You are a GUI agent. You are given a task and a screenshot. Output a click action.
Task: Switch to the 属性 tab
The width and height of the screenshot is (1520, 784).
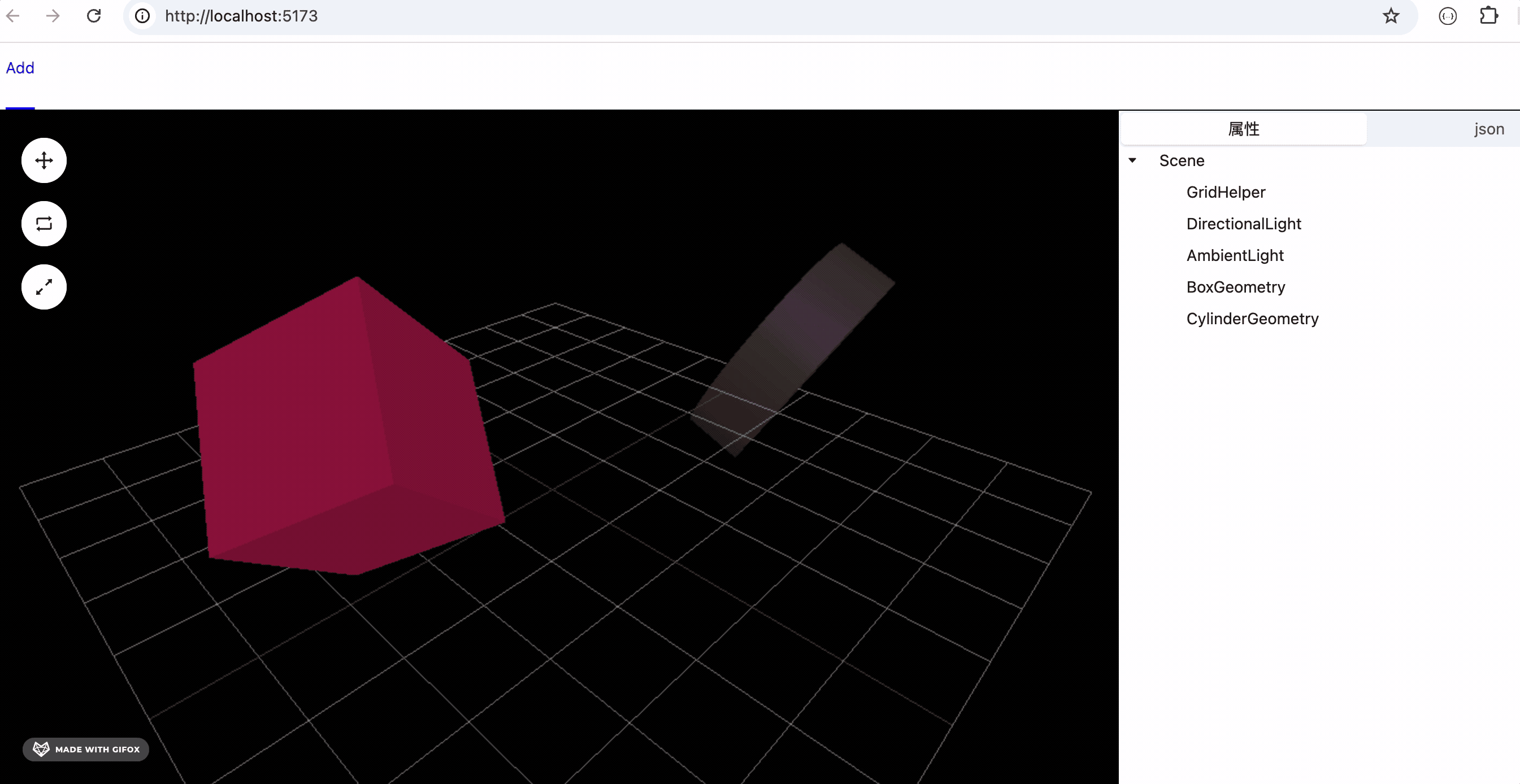click(x=1243, y=129)
